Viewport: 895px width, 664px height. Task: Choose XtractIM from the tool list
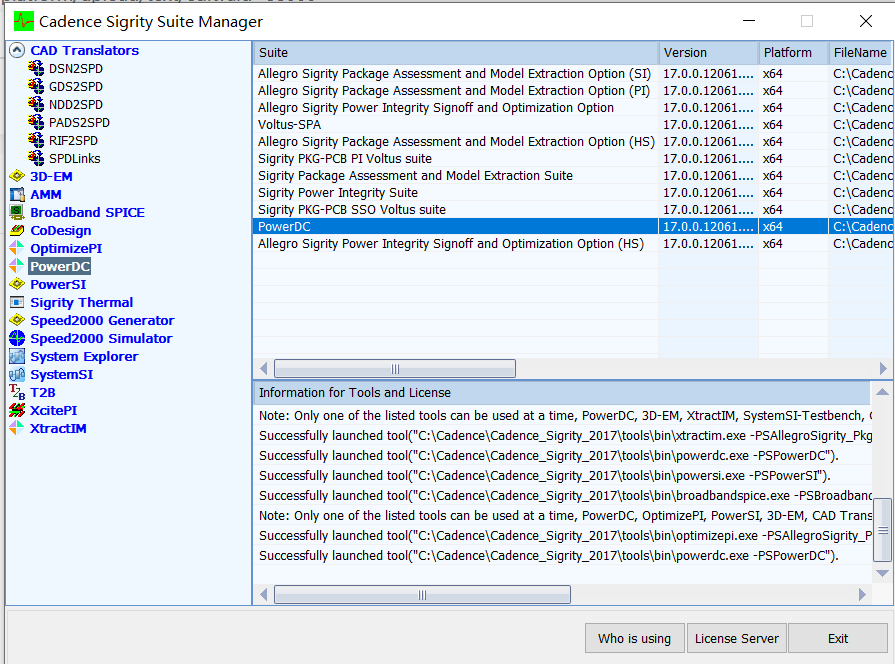58,429
